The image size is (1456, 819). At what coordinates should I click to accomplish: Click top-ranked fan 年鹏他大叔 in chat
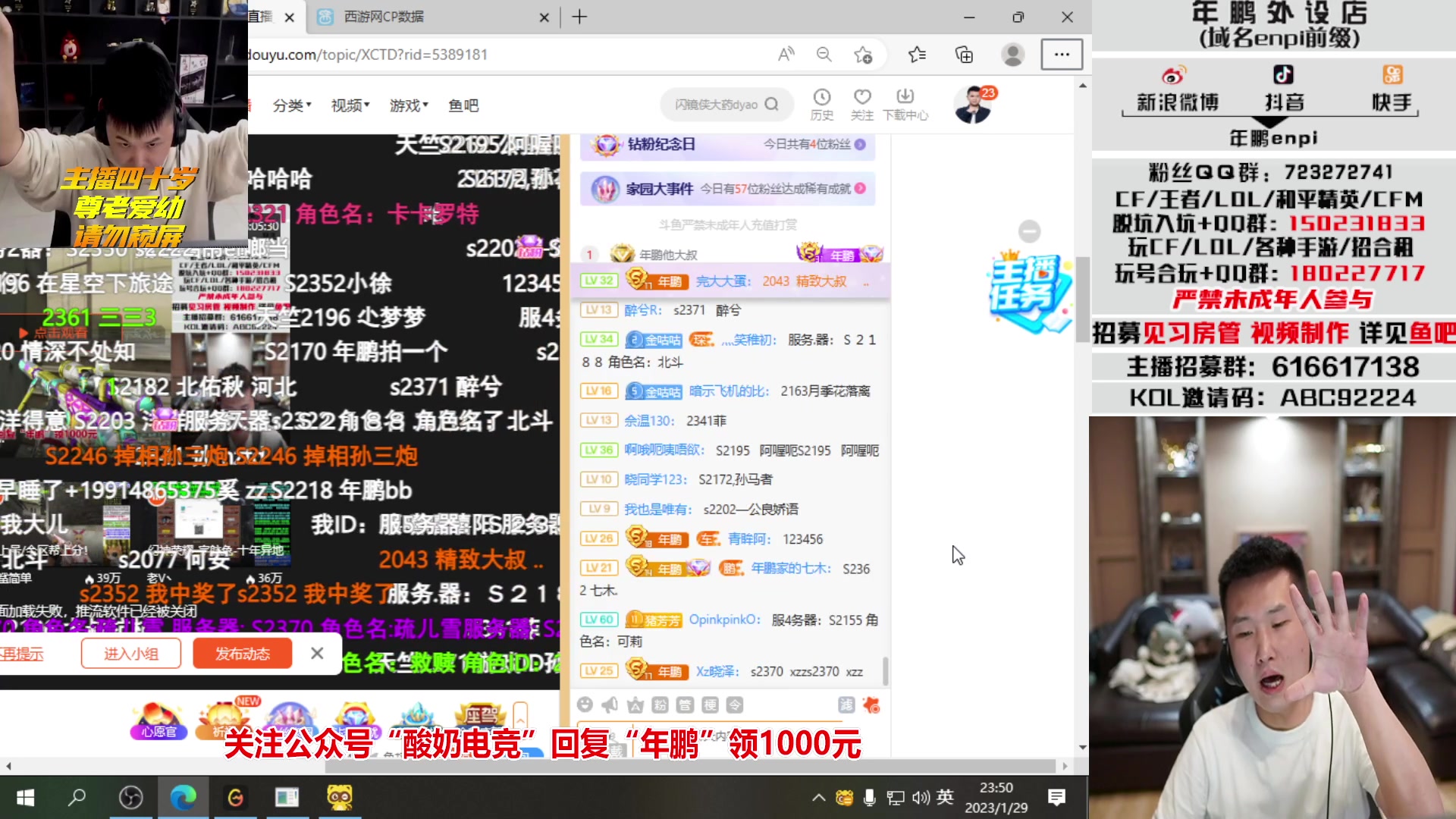[667, 255]
